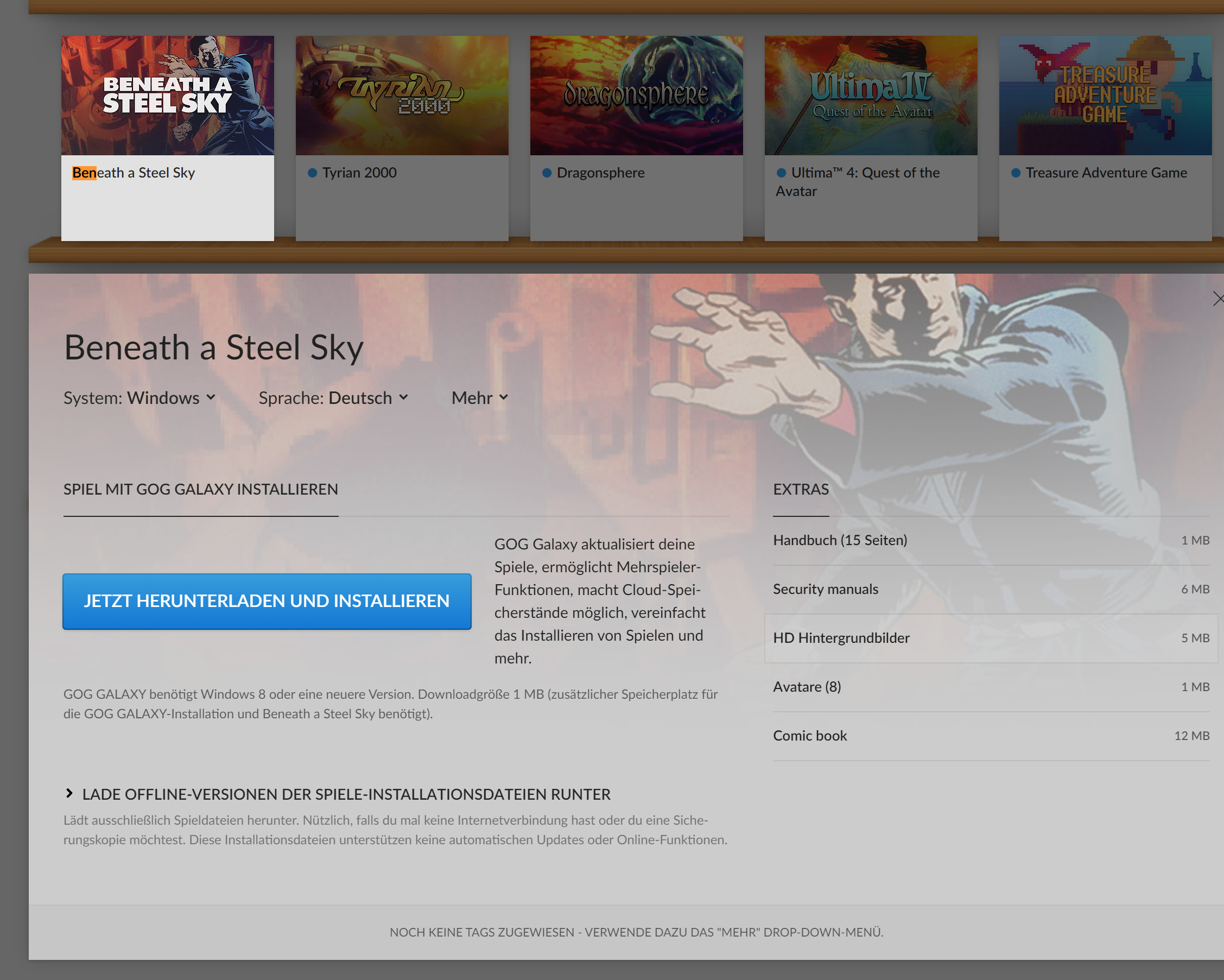This screenshot has height=980, width=1224.
Task: Download the Comic book extra
Action: (809, 735)
